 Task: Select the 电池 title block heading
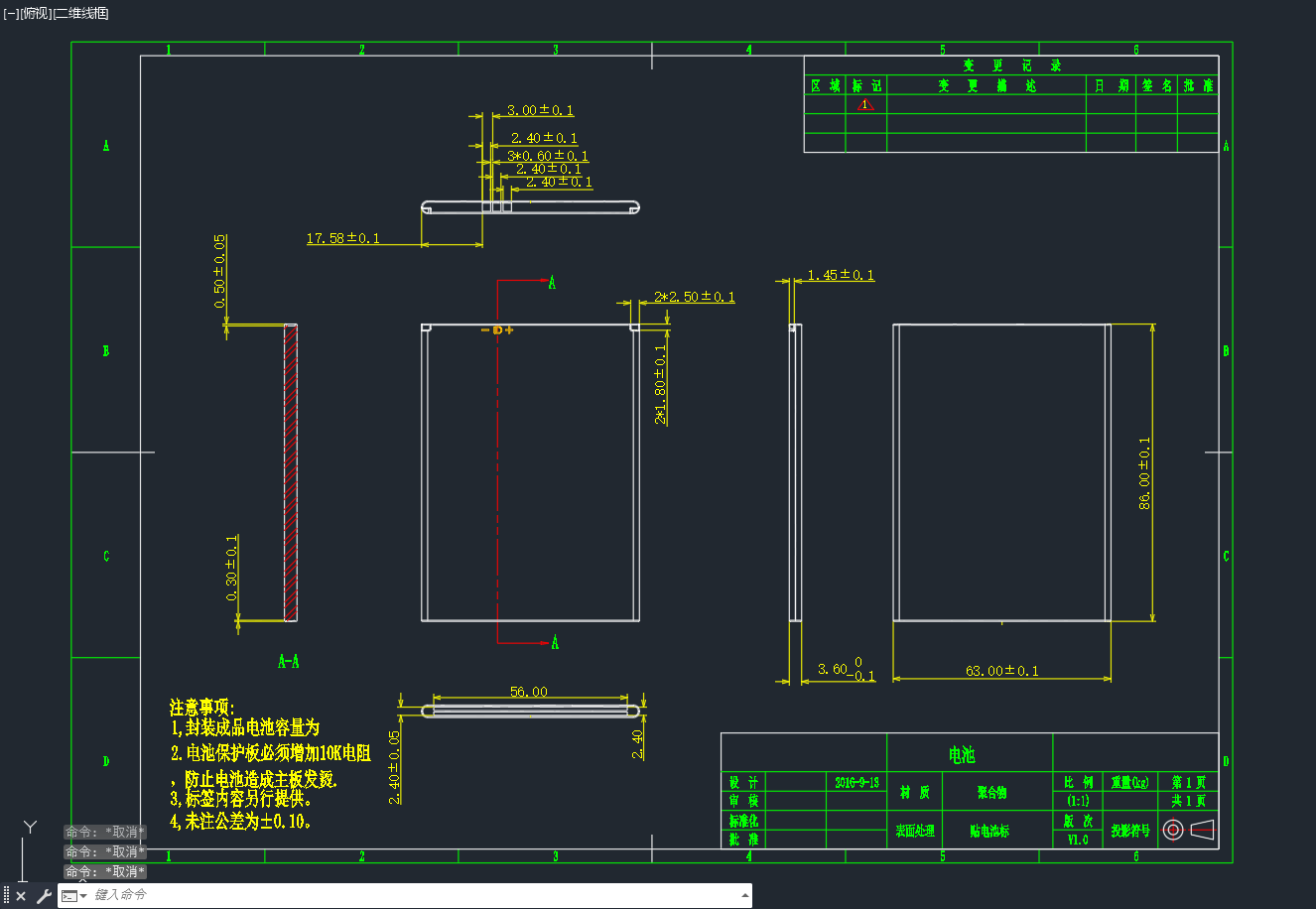coord(962,755)
